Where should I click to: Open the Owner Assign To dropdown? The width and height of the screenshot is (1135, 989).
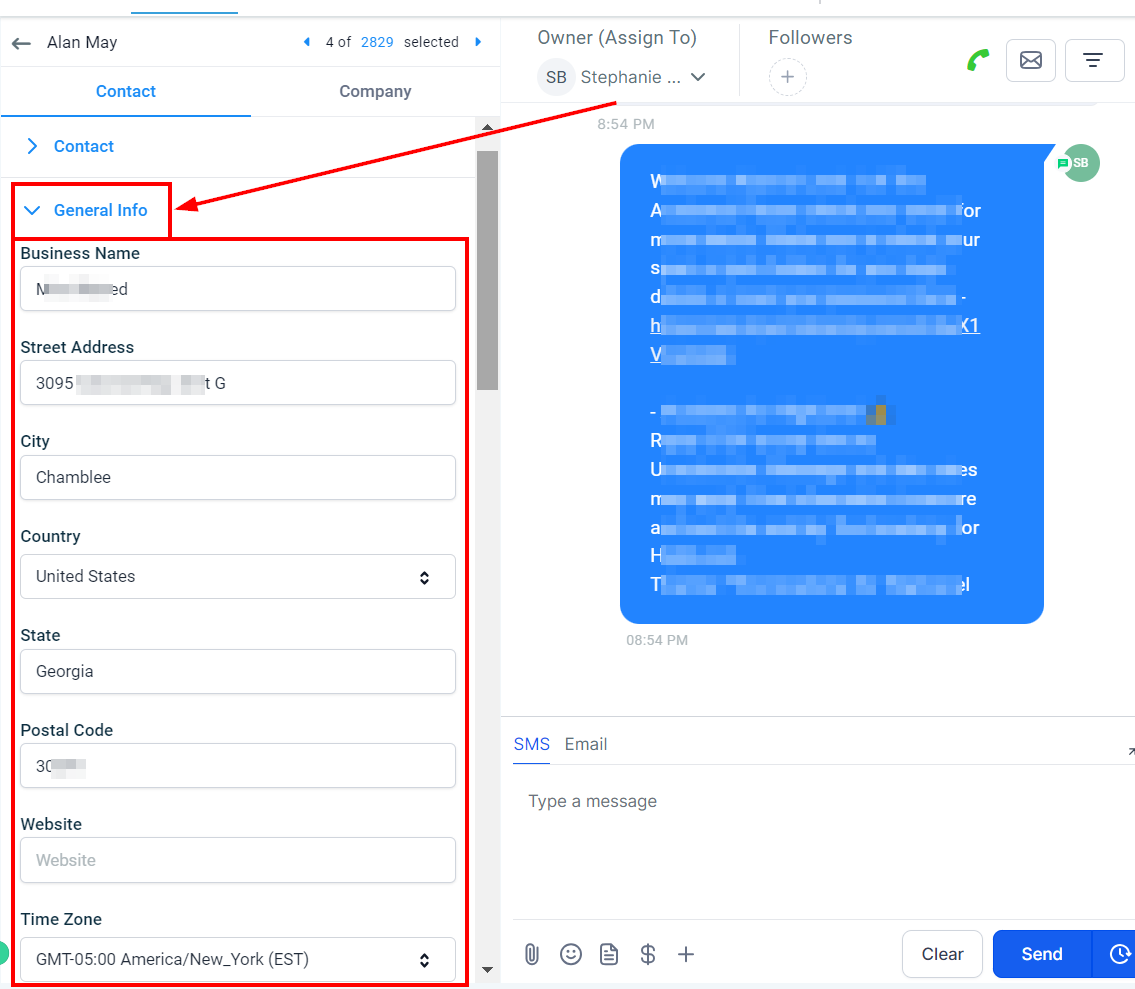[x=622, y=77]
